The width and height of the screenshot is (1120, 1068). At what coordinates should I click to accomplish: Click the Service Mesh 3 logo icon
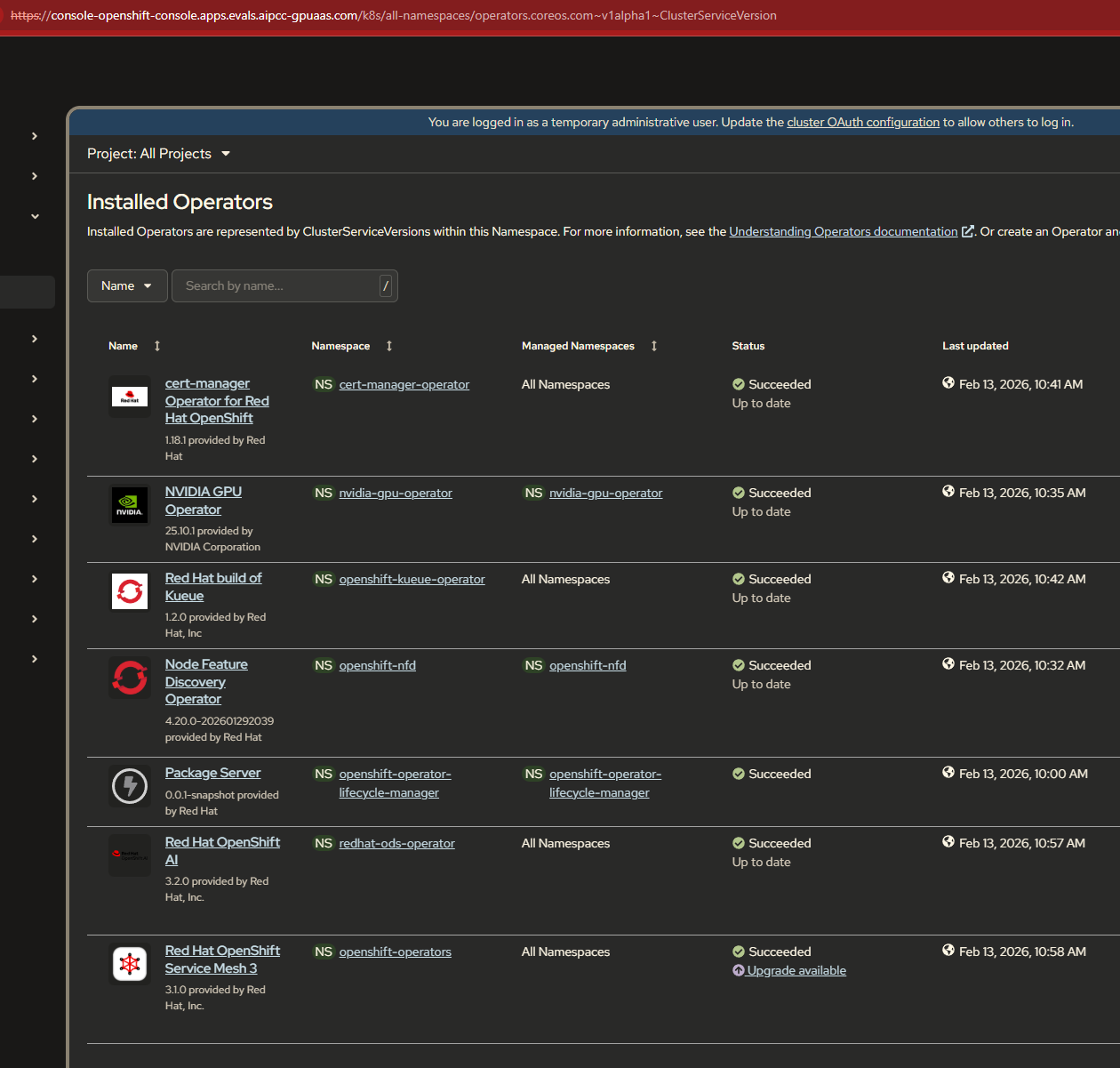130,964
